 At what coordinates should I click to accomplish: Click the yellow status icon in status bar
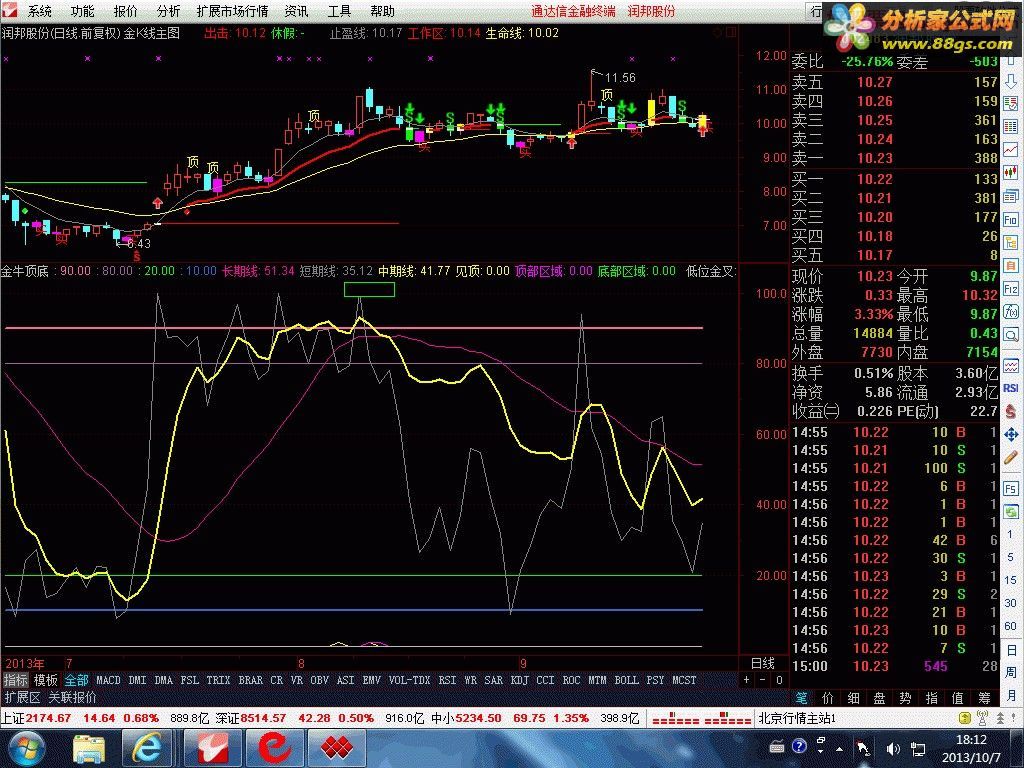pyautogui.click(x=965, y=718)
